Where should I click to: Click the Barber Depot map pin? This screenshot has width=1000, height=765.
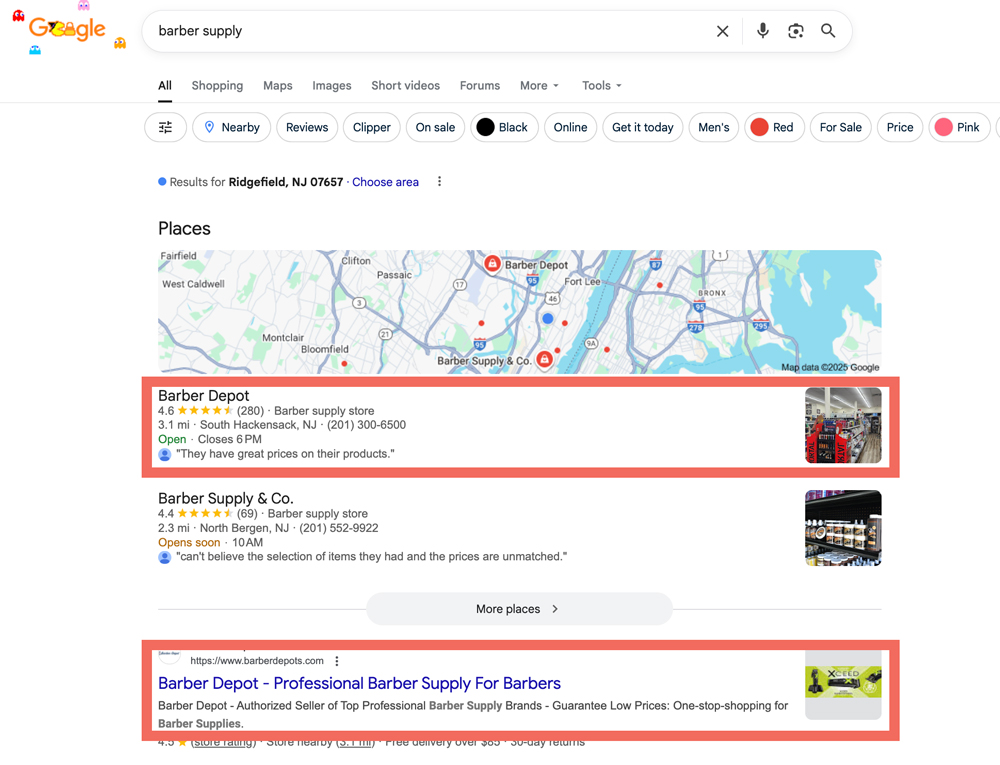(x=492, y=264)
